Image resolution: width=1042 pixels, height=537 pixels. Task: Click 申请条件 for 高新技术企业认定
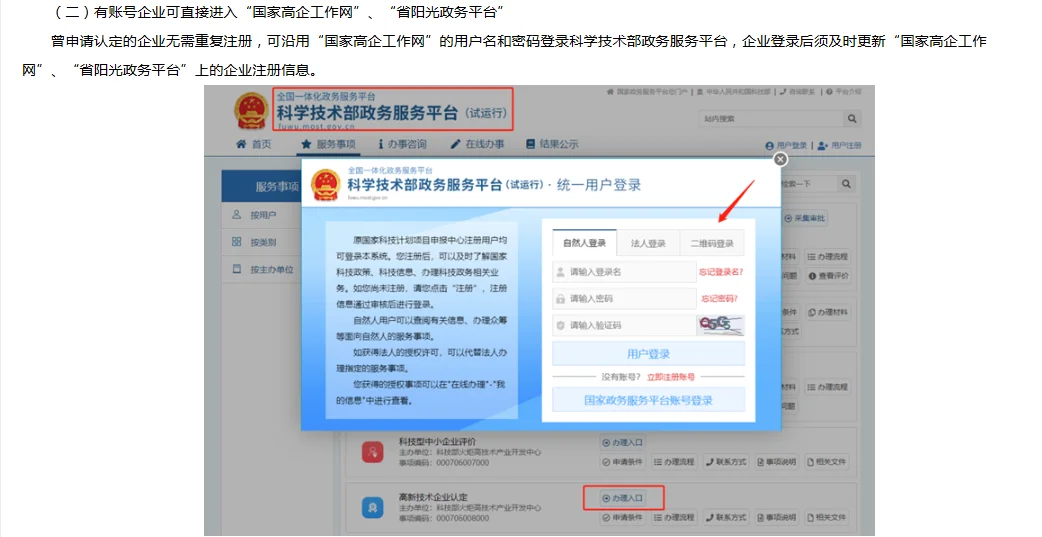click(622, 517)
